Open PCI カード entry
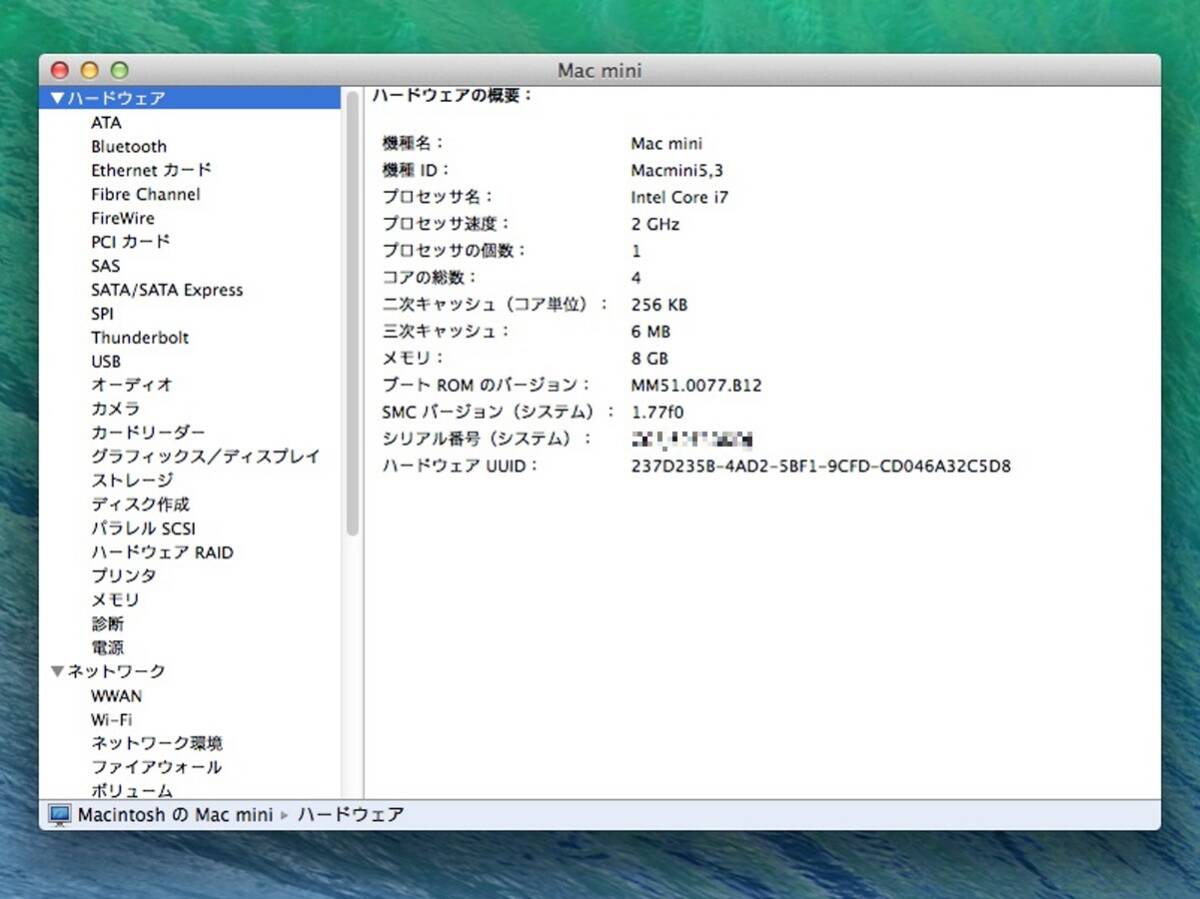 [x=130, y=242]
